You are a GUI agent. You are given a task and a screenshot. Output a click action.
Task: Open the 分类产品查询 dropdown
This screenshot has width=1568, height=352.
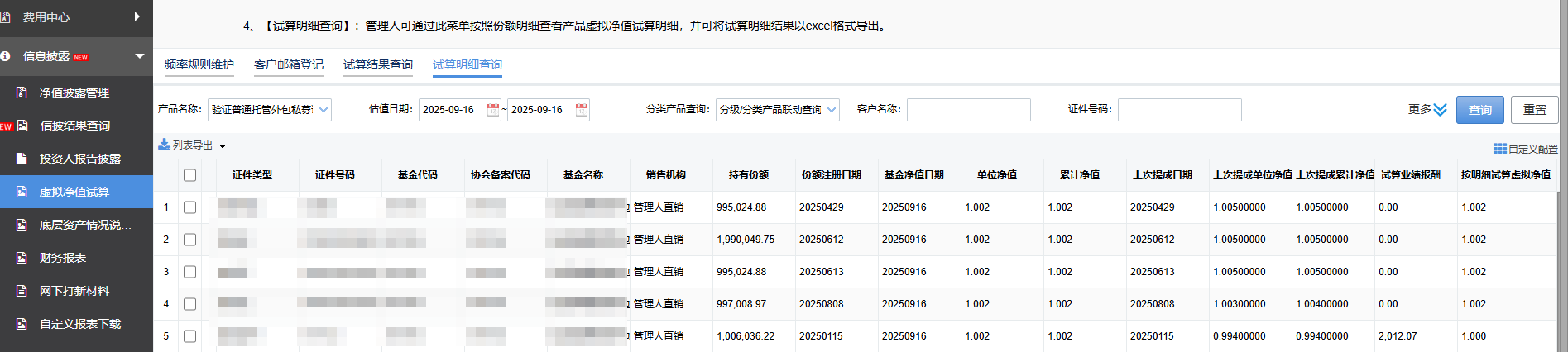778,109
